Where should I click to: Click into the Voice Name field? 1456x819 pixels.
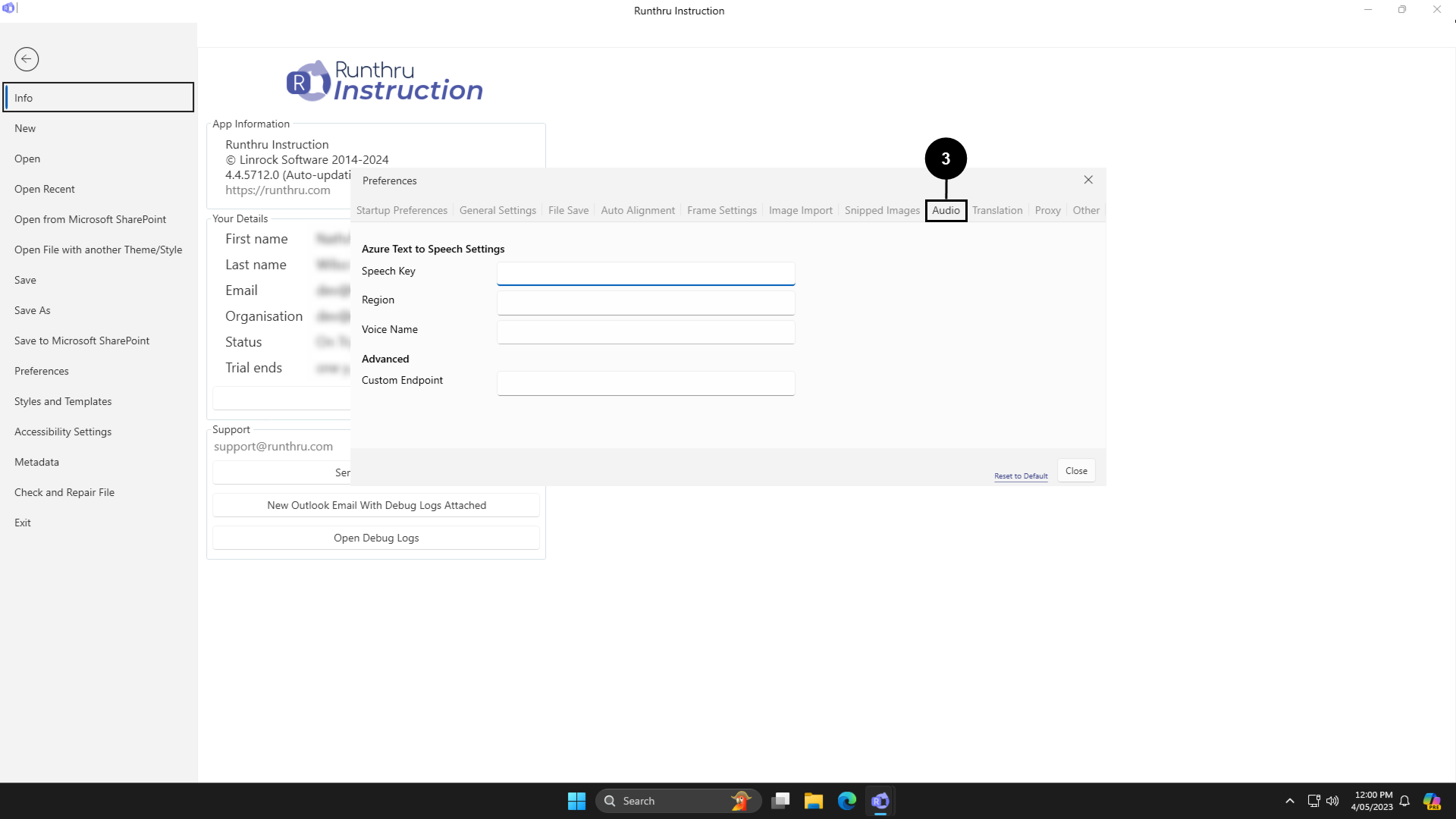645,331
